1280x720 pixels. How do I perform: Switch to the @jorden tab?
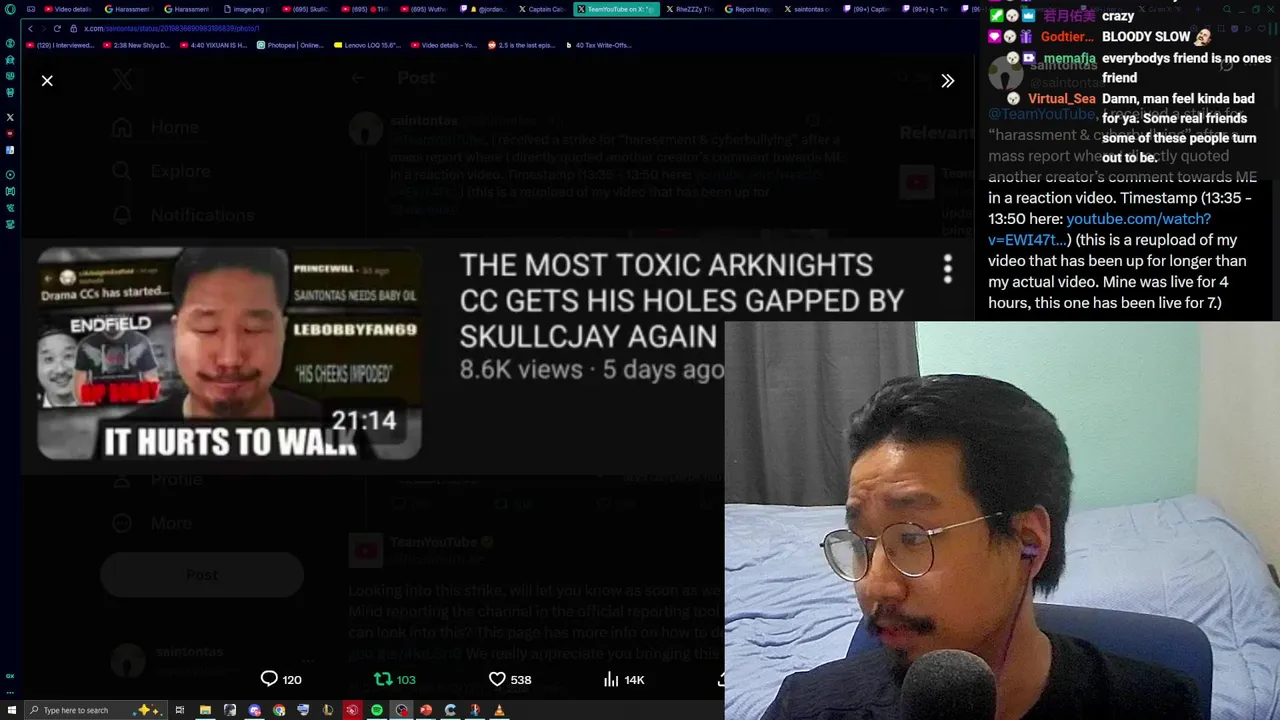484,9
